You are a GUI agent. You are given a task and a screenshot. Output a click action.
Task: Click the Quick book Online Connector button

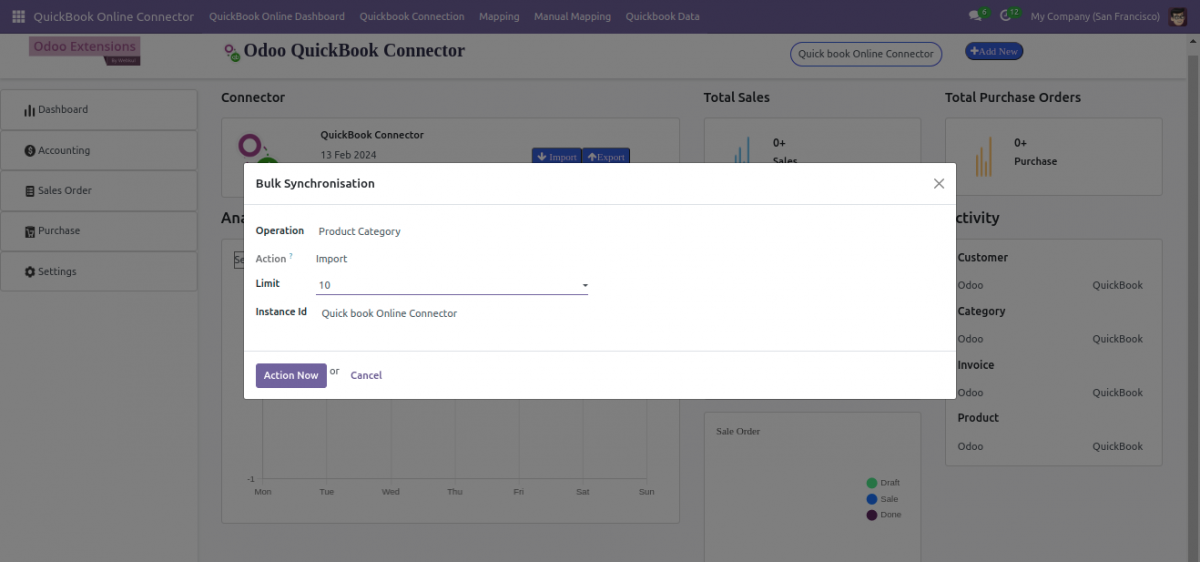[x=866, y=54]
